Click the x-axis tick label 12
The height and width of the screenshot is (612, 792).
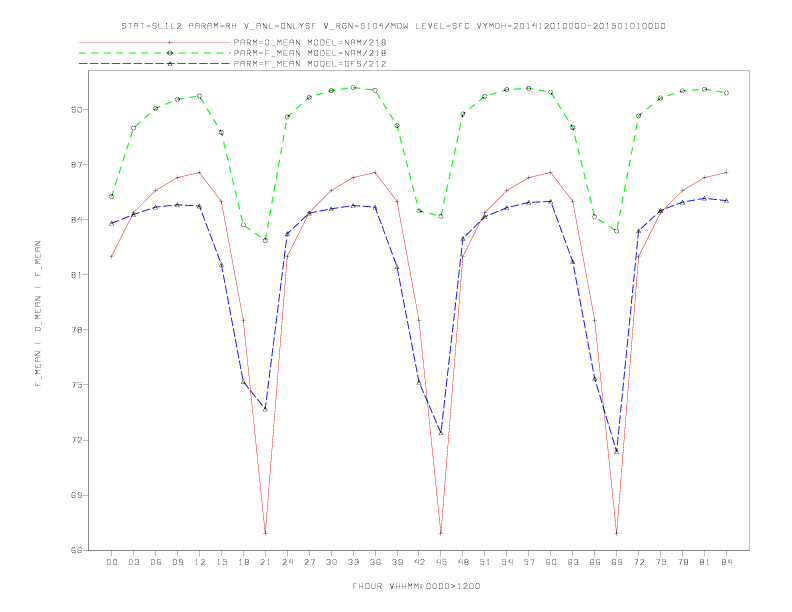pos(200,562)
